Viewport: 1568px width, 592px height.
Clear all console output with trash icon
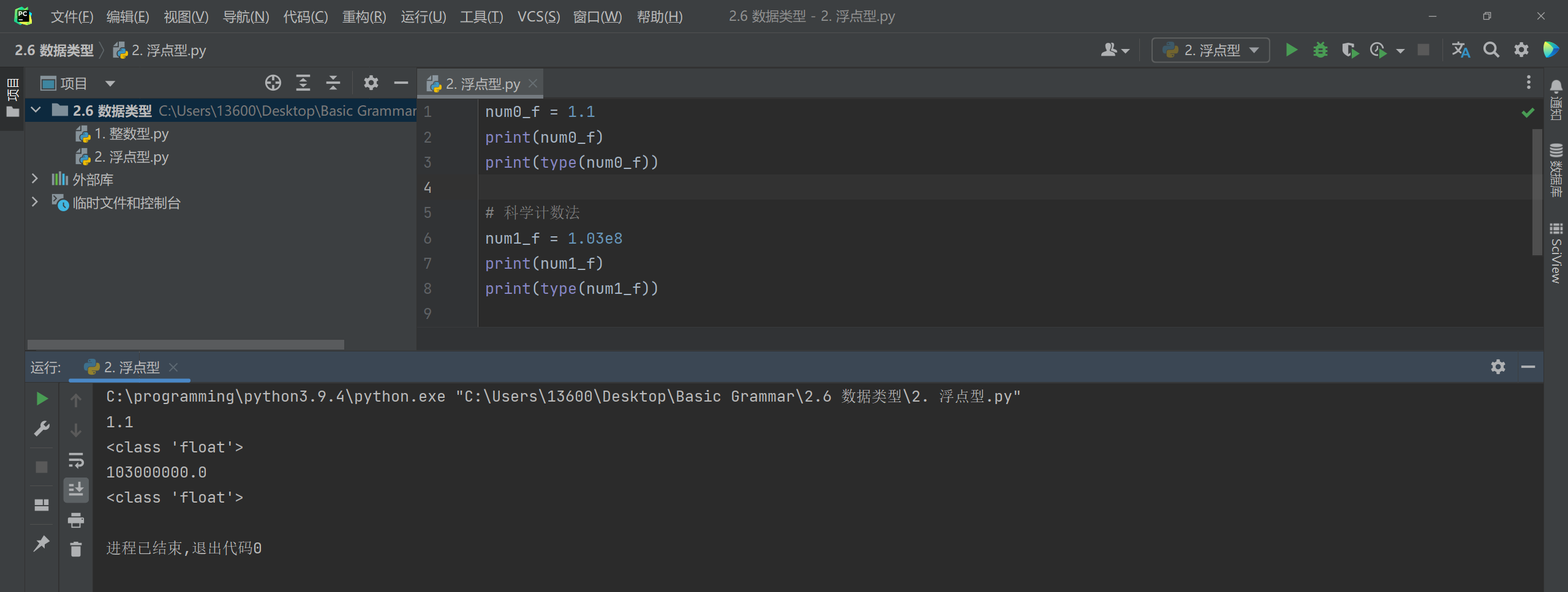76,549
